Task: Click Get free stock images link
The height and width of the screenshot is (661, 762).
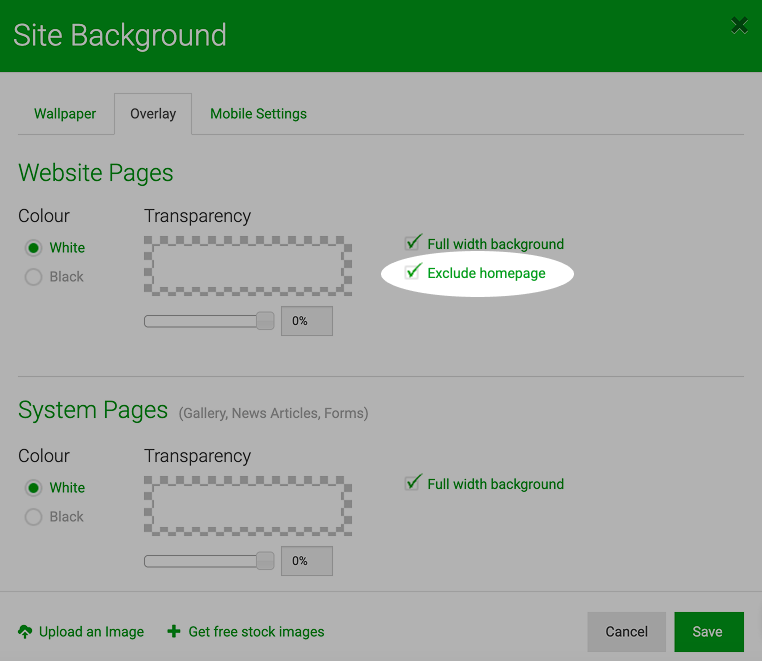Action: coord(256,632)
